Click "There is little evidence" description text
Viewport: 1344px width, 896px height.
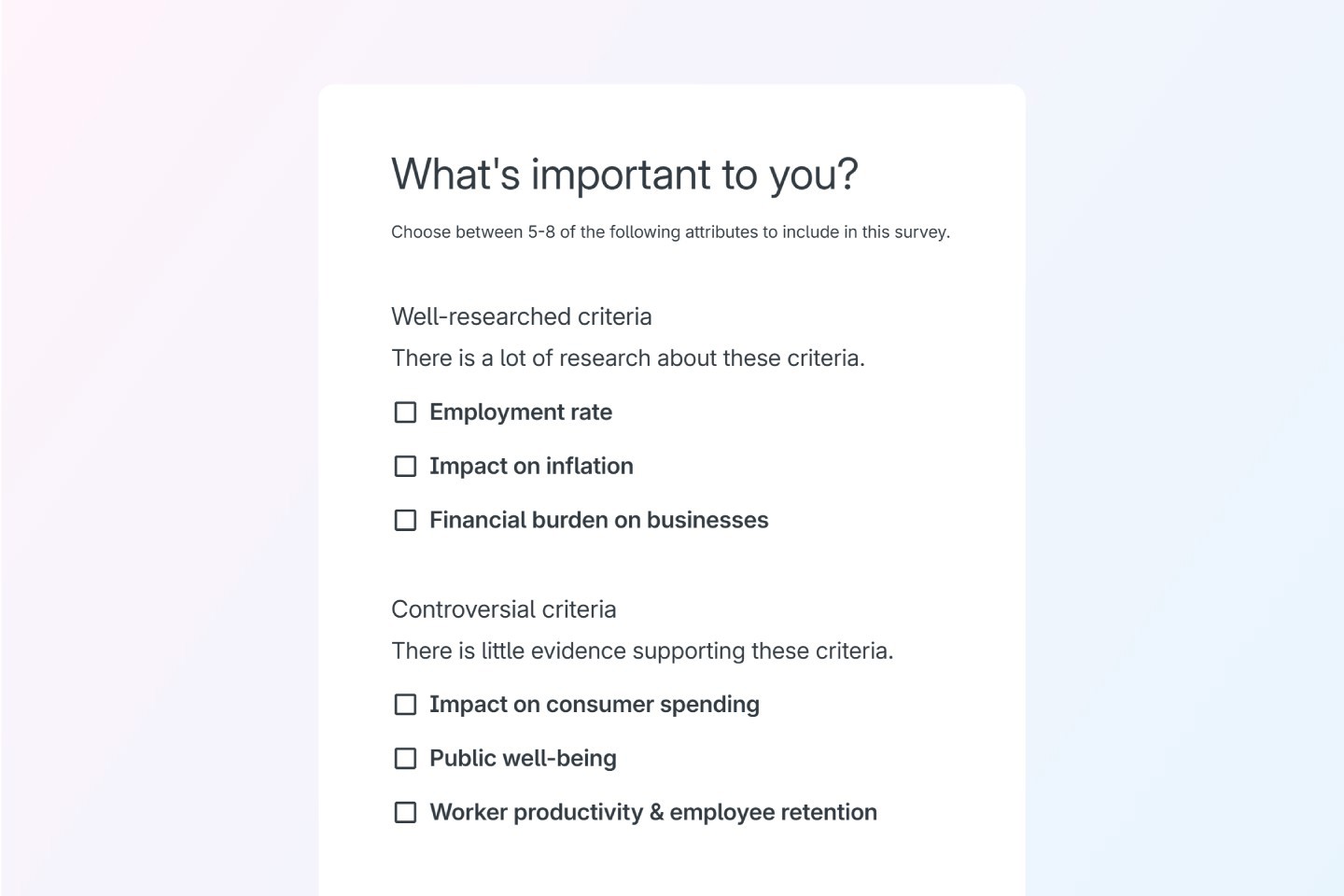(x=641, y=651)
